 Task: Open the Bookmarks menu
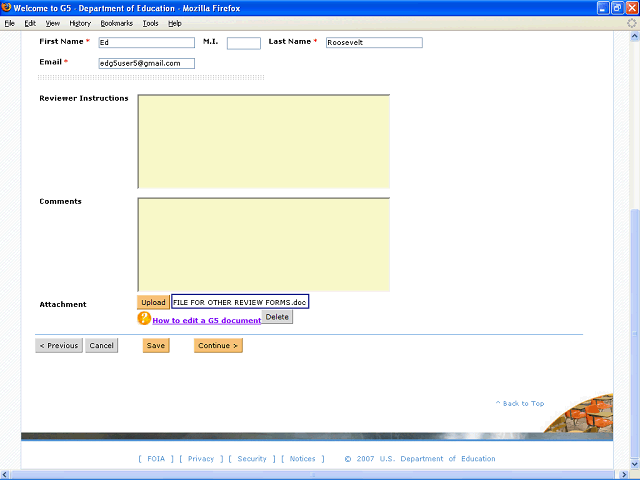(x=117, y=23)
